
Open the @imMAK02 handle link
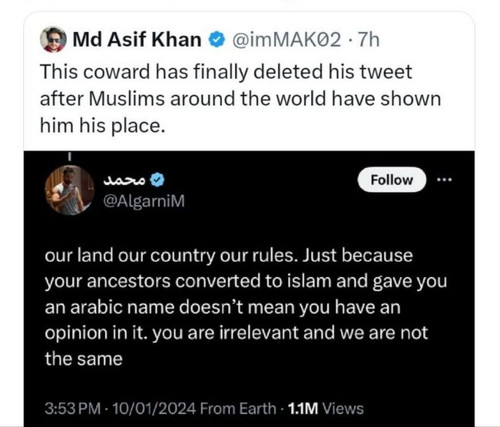[287, 40]
